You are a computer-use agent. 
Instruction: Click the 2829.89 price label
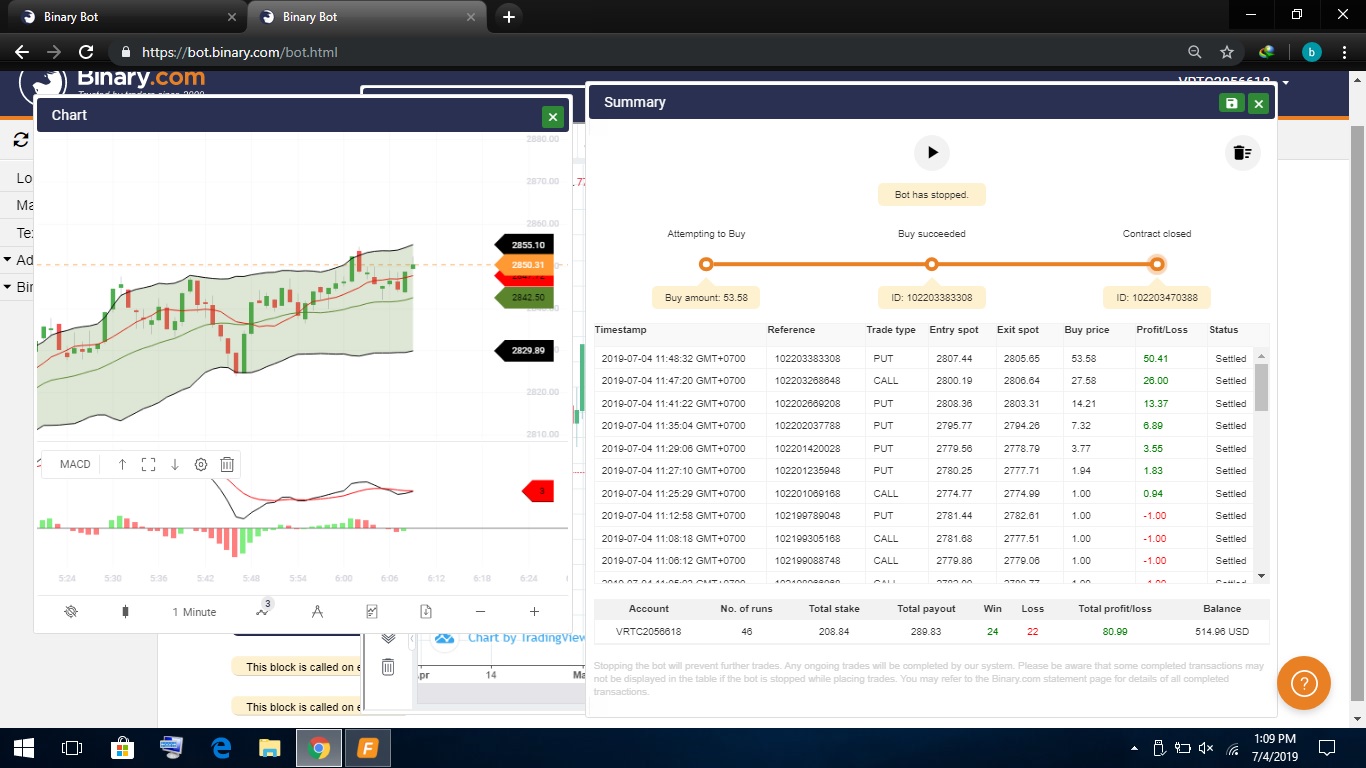[526, 350]
